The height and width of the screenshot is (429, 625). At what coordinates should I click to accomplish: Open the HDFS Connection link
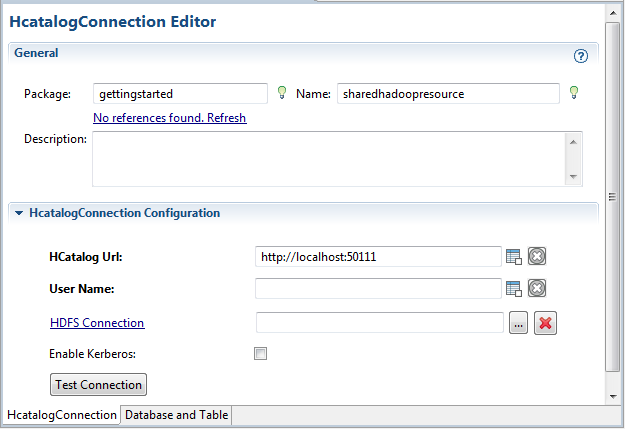[97, 323]
